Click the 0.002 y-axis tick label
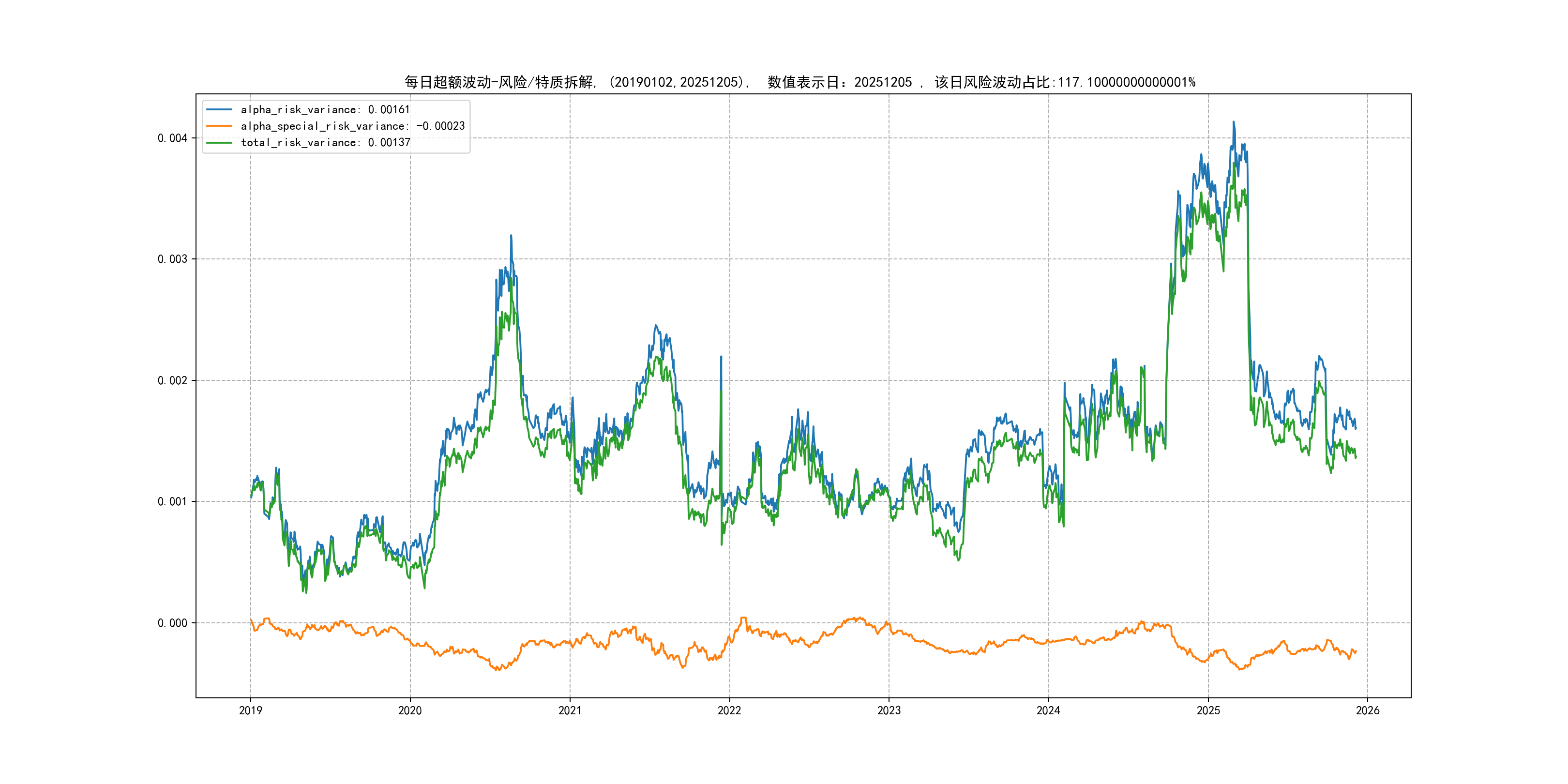The image size is (1568, 784). [172, 380]
